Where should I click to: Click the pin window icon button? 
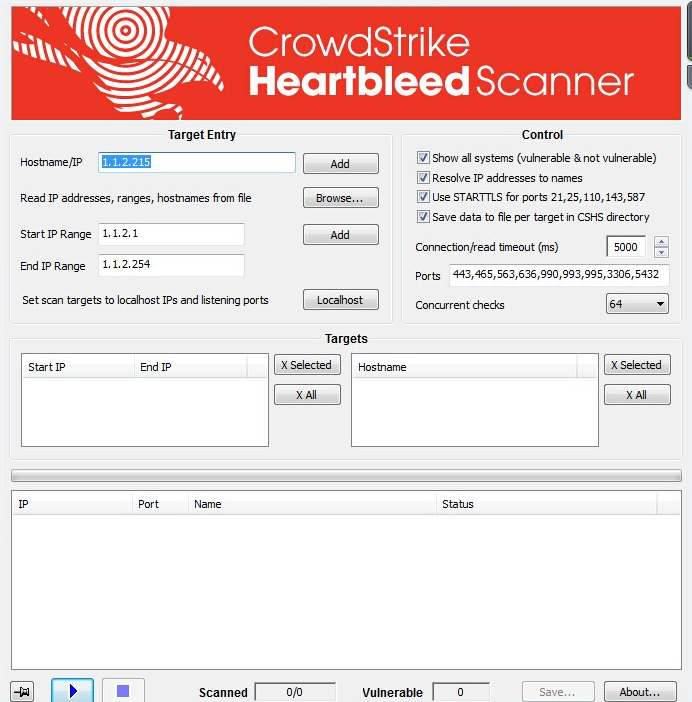pos(22,692)
